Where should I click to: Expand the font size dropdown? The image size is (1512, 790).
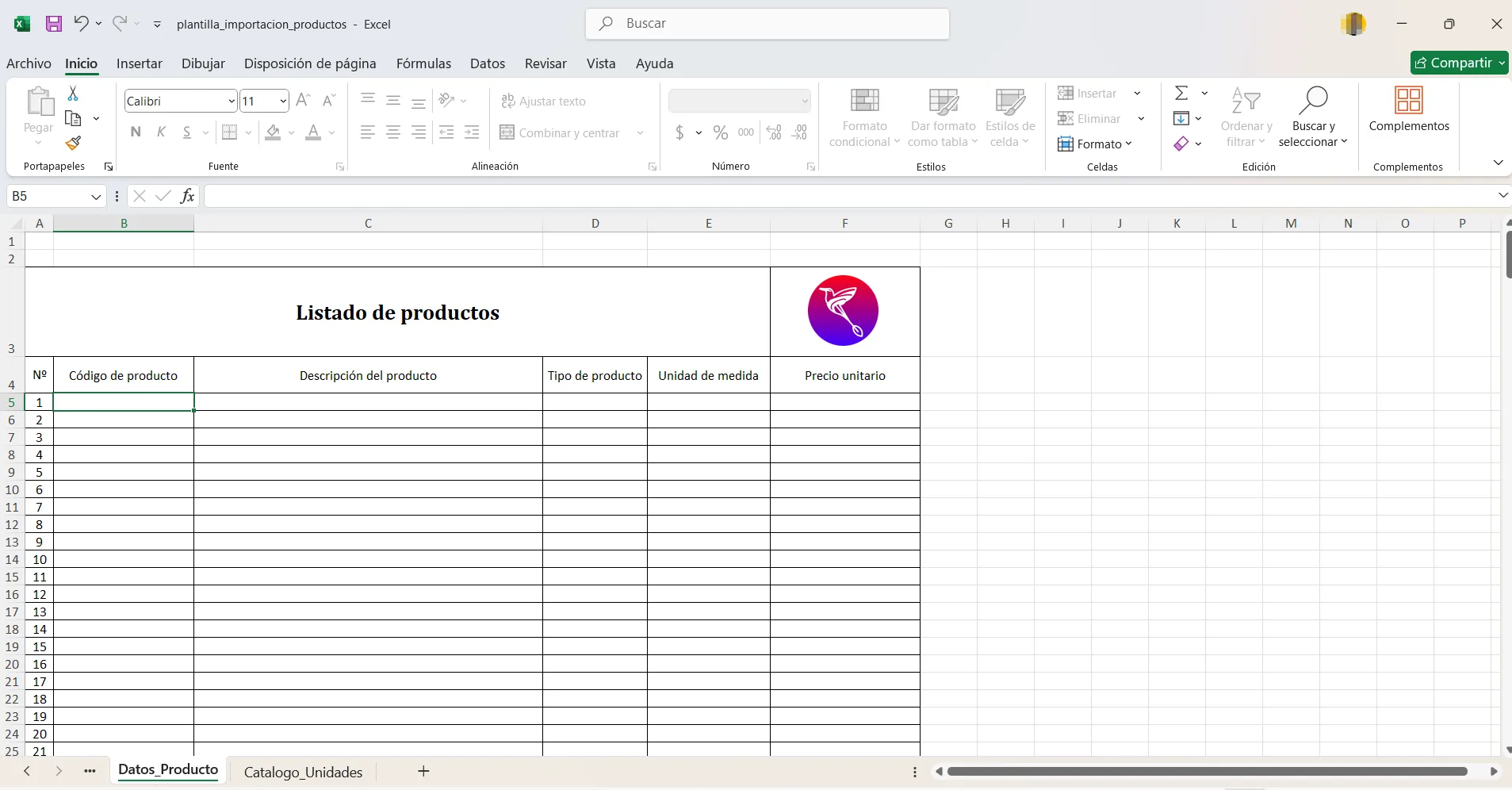coord(283,102)
